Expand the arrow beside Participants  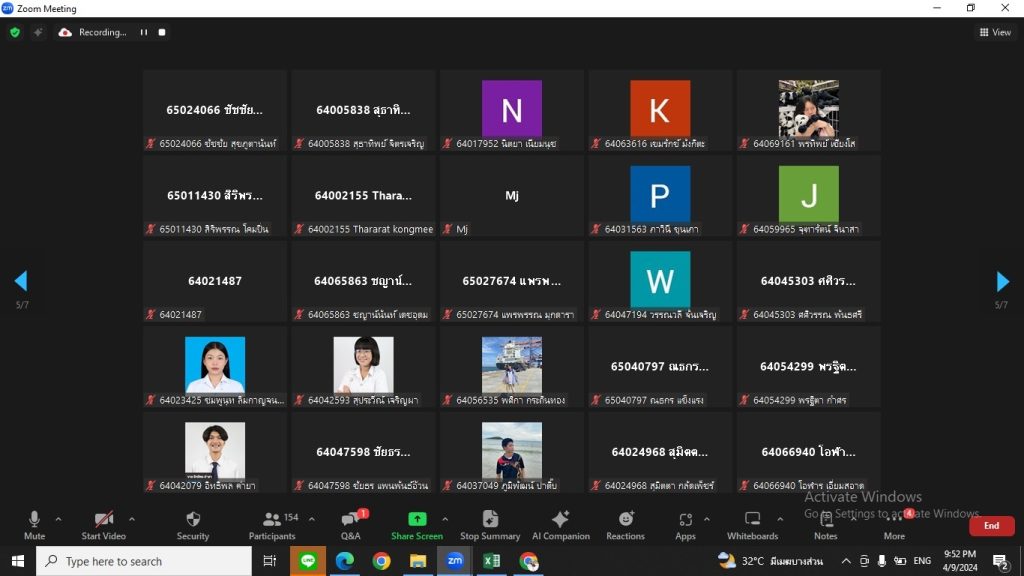click(x=312, y=519)
